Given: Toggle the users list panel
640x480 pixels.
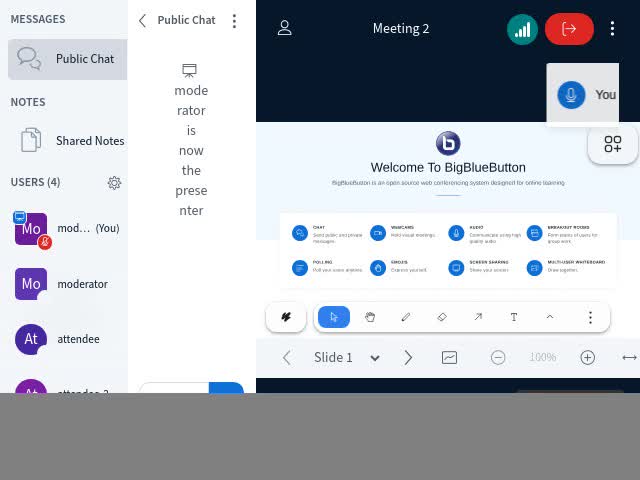Looking at the screenshot, I should [284, 28].
